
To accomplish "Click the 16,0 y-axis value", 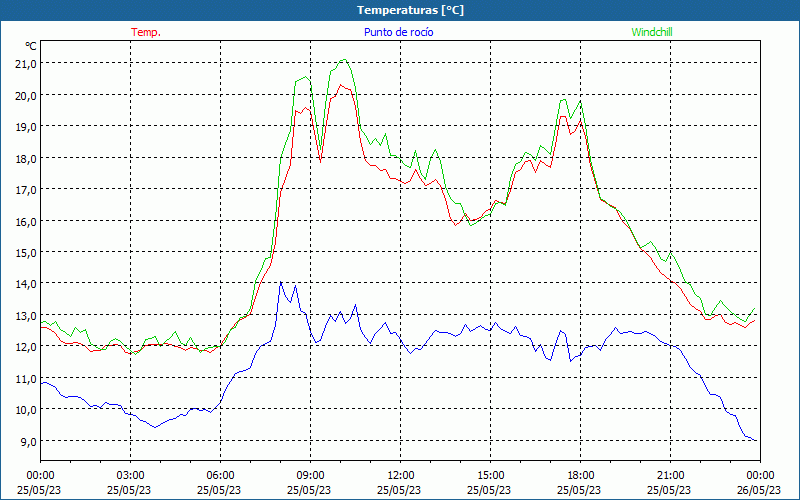I will click(x=27, y=221).
